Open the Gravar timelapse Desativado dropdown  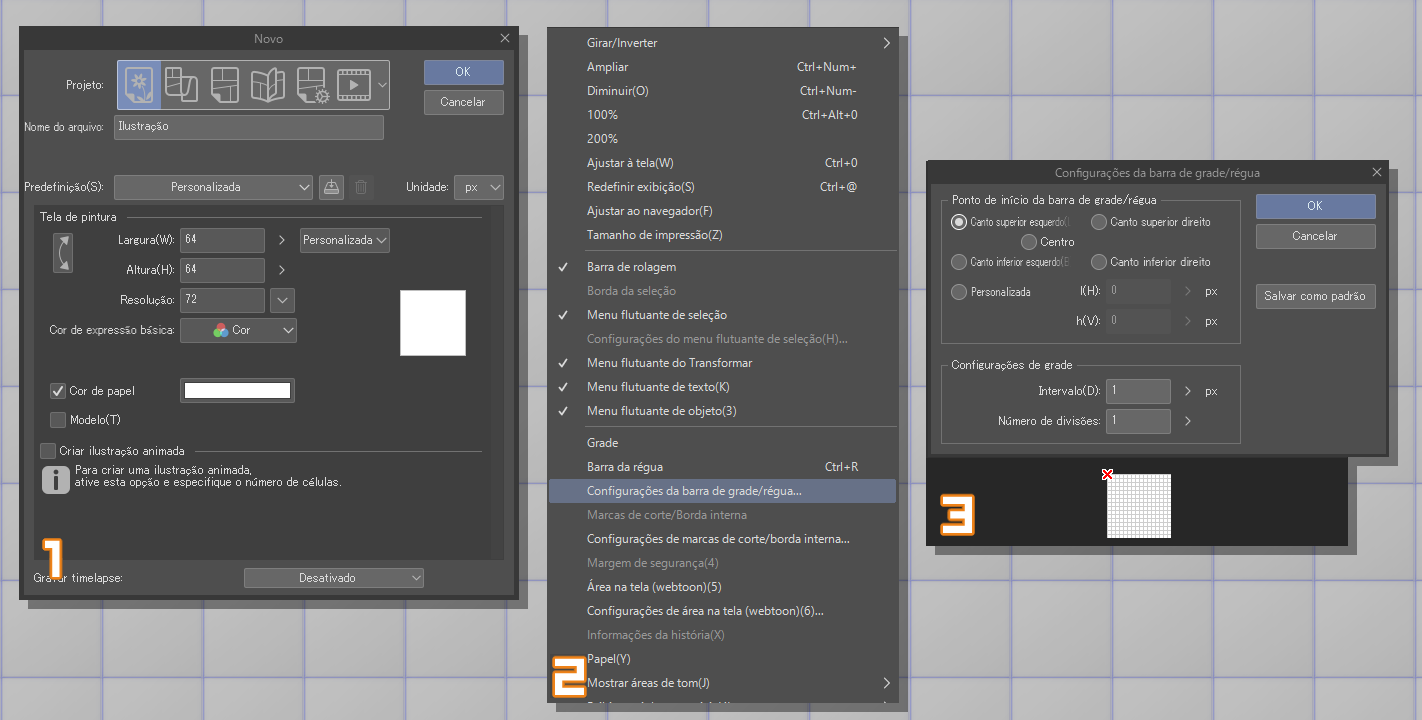(x=333, y=578)
